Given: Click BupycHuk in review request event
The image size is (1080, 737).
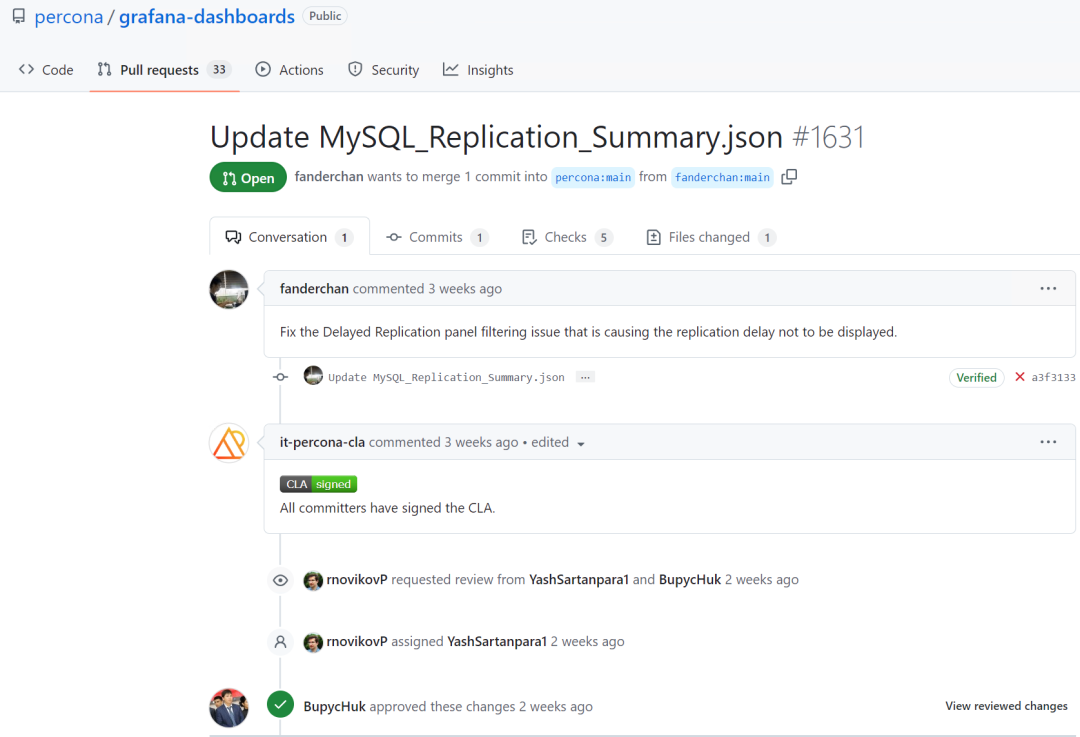Looking at the screenshot, I should [x=689, y=579].
